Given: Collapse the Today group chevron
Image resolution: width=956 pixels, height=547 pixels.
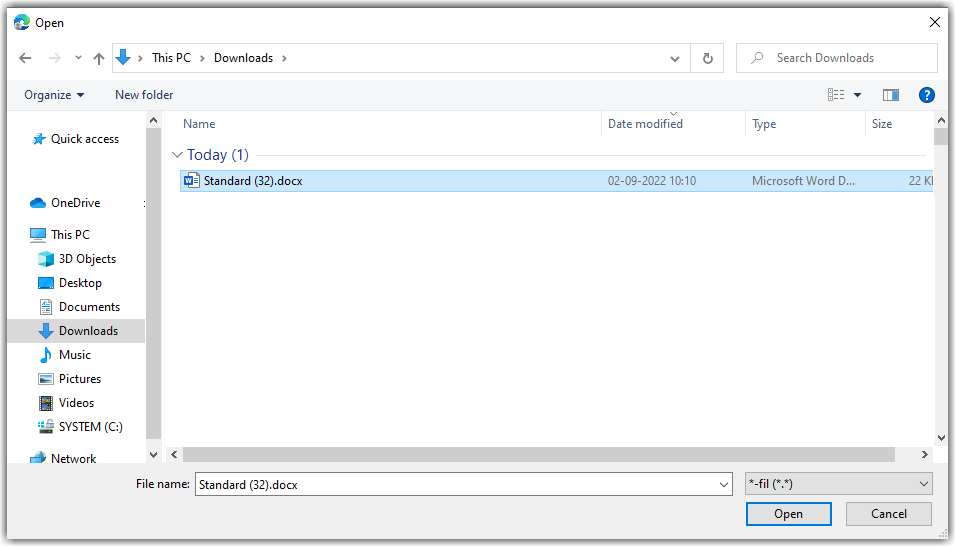Looking at the screenshot, I should point(177,155).
